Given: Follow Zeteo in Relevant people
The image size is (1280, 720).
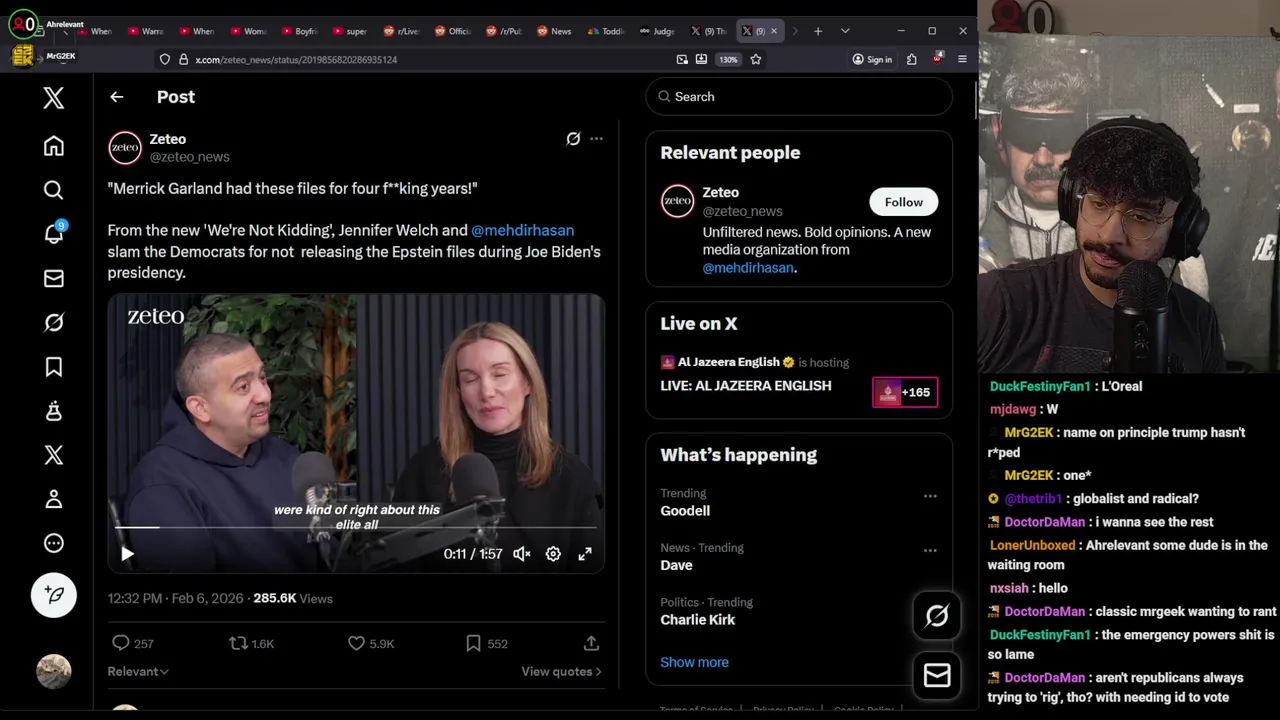Looking at the screenshot, I should click(x=903, y=202).
